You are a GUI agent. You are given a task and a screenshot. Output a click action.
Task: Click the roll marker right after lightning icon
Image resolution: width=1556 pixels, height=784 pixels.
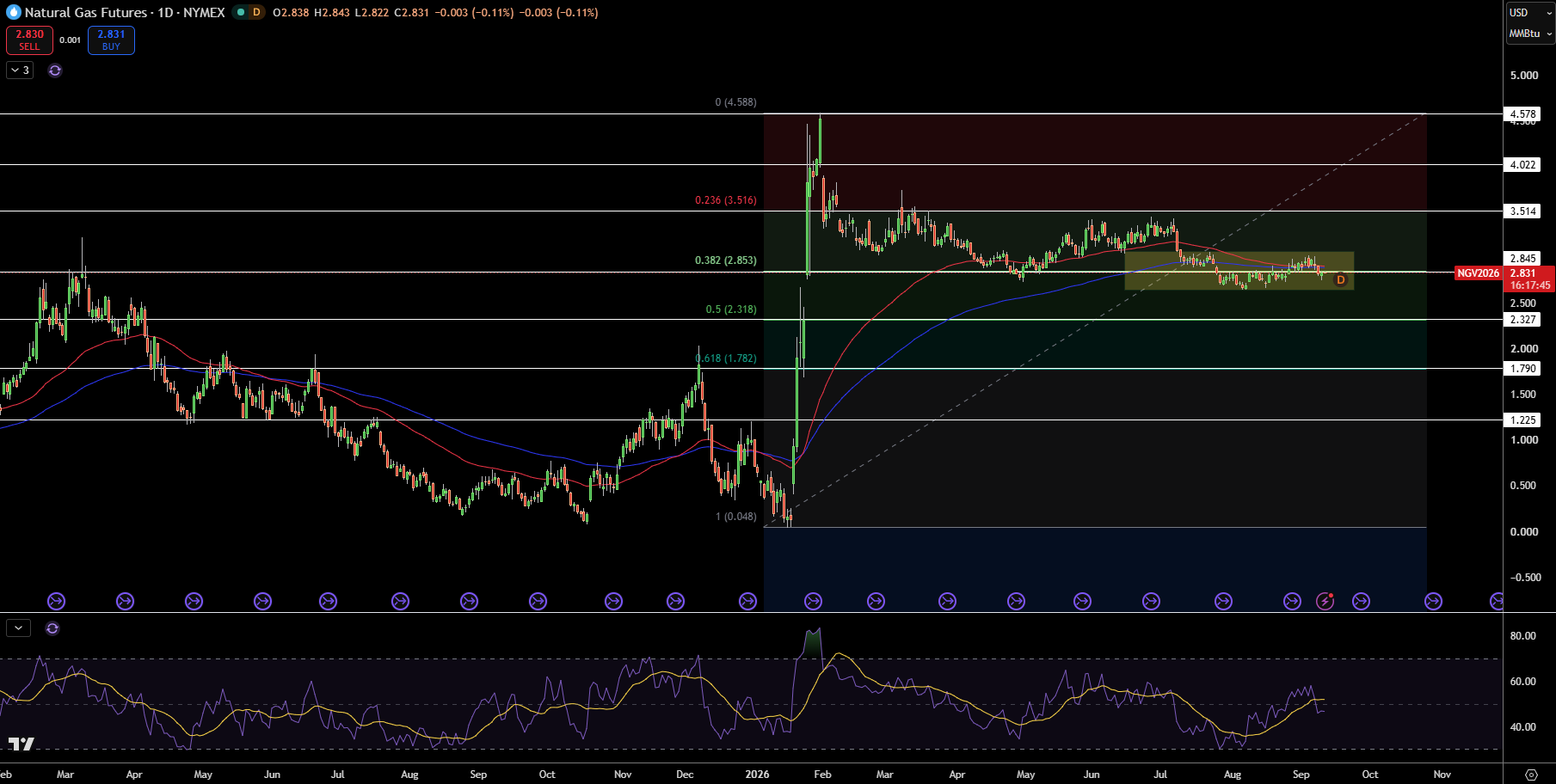point(1361,601)
